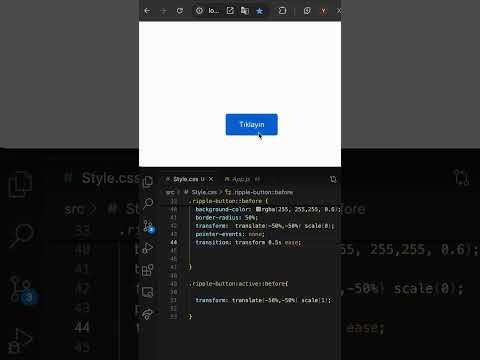480x360 pixels.
Task: Reload the browser page
Action: click(180, 11)
